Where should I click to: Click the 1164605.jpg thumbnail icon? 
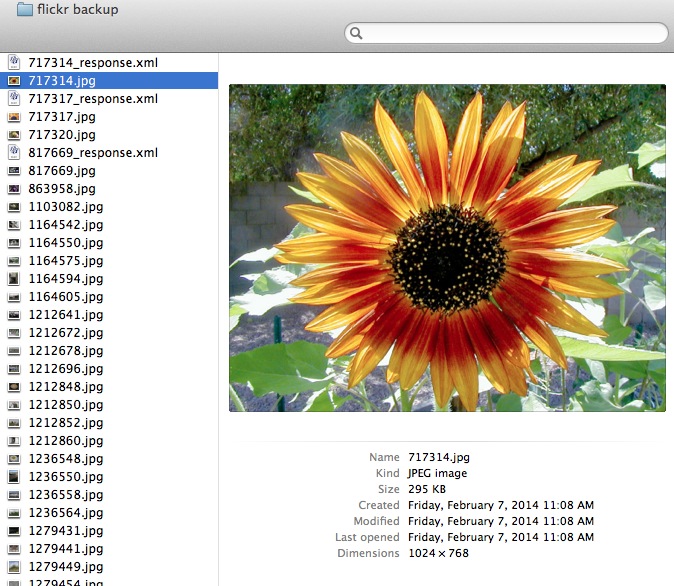(14, 297)
